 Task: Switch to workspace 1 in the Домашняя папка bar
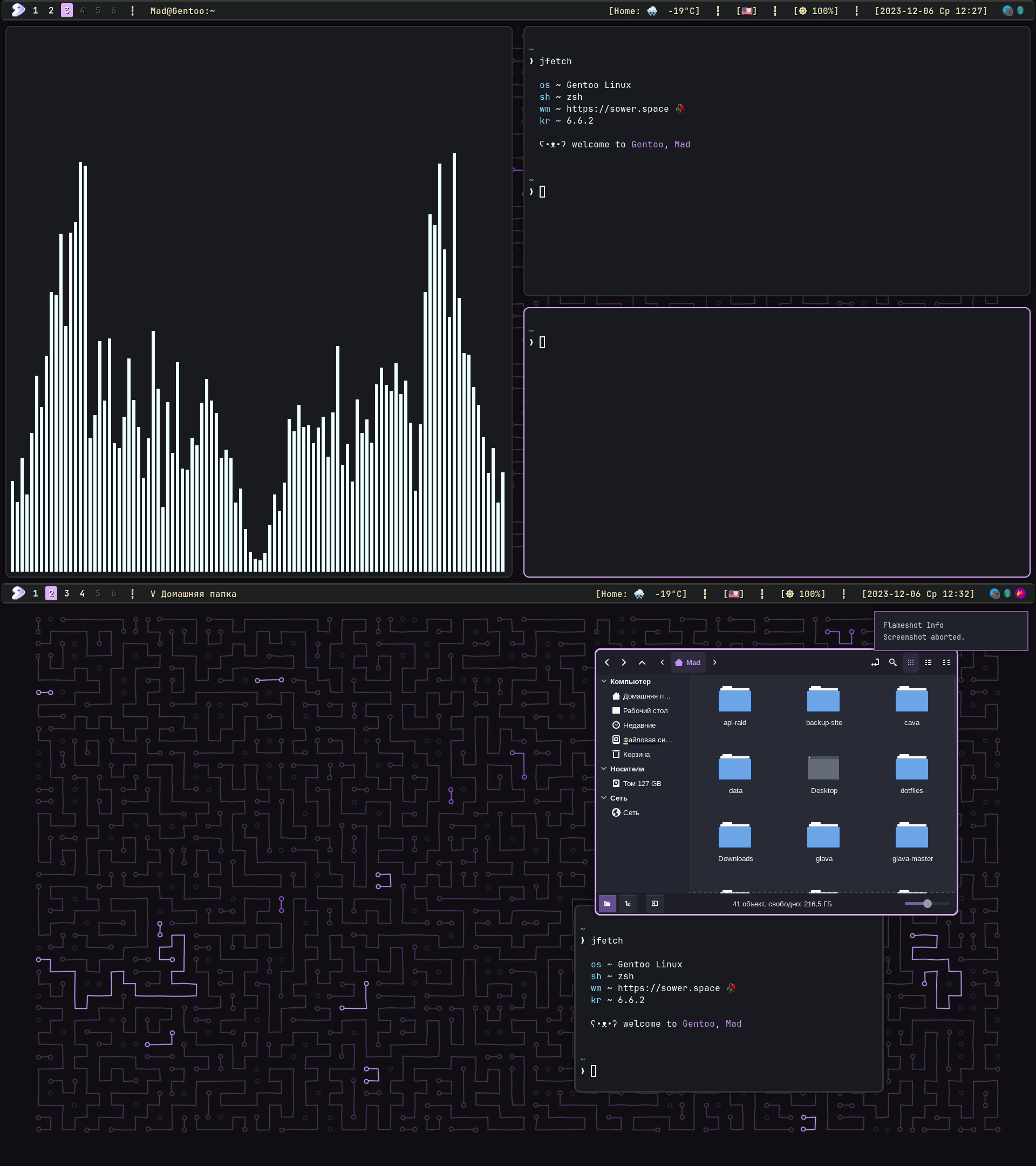click(36, 594)
